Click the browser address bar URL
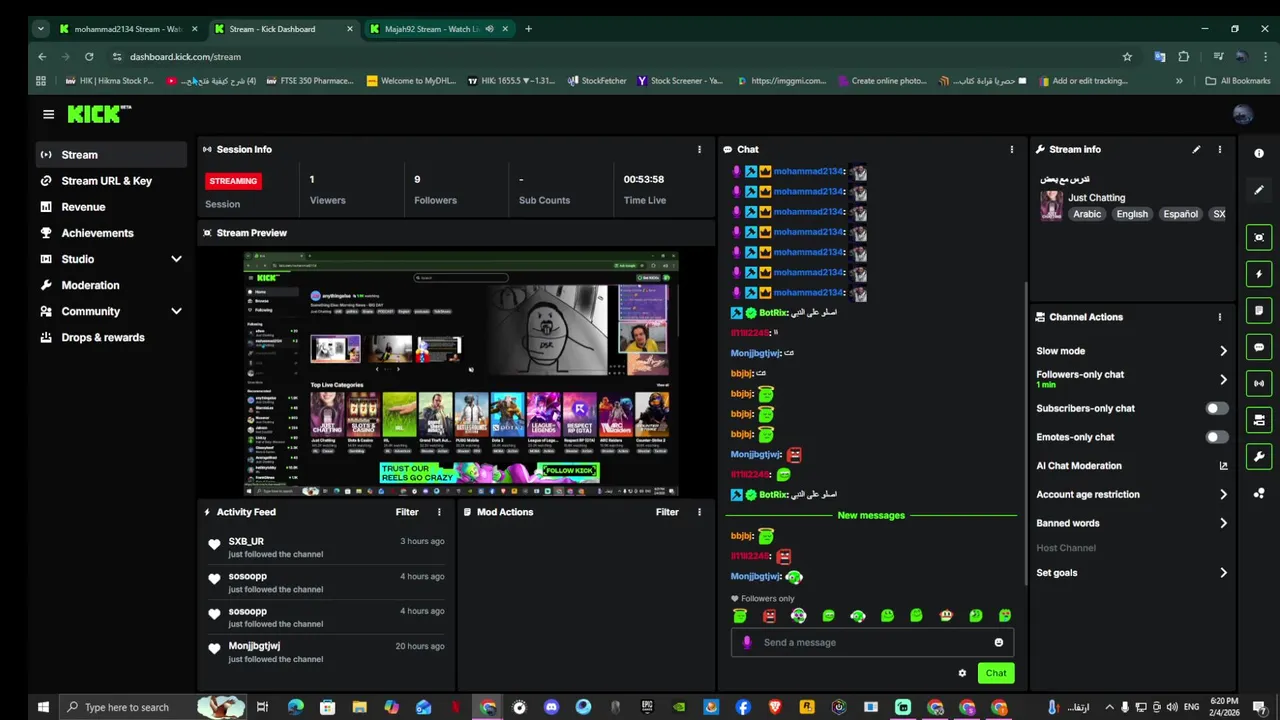 point(185,57)
